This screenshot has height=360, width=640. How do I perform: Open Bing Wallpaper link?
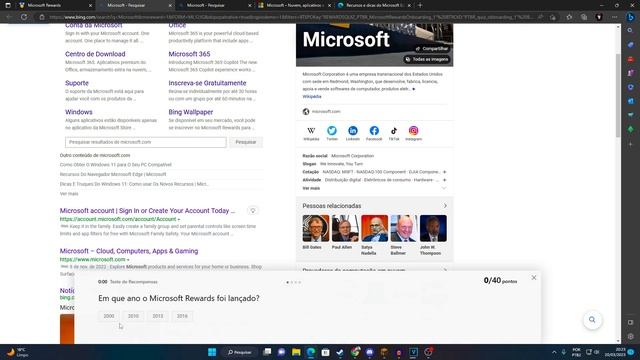[191, 112]
